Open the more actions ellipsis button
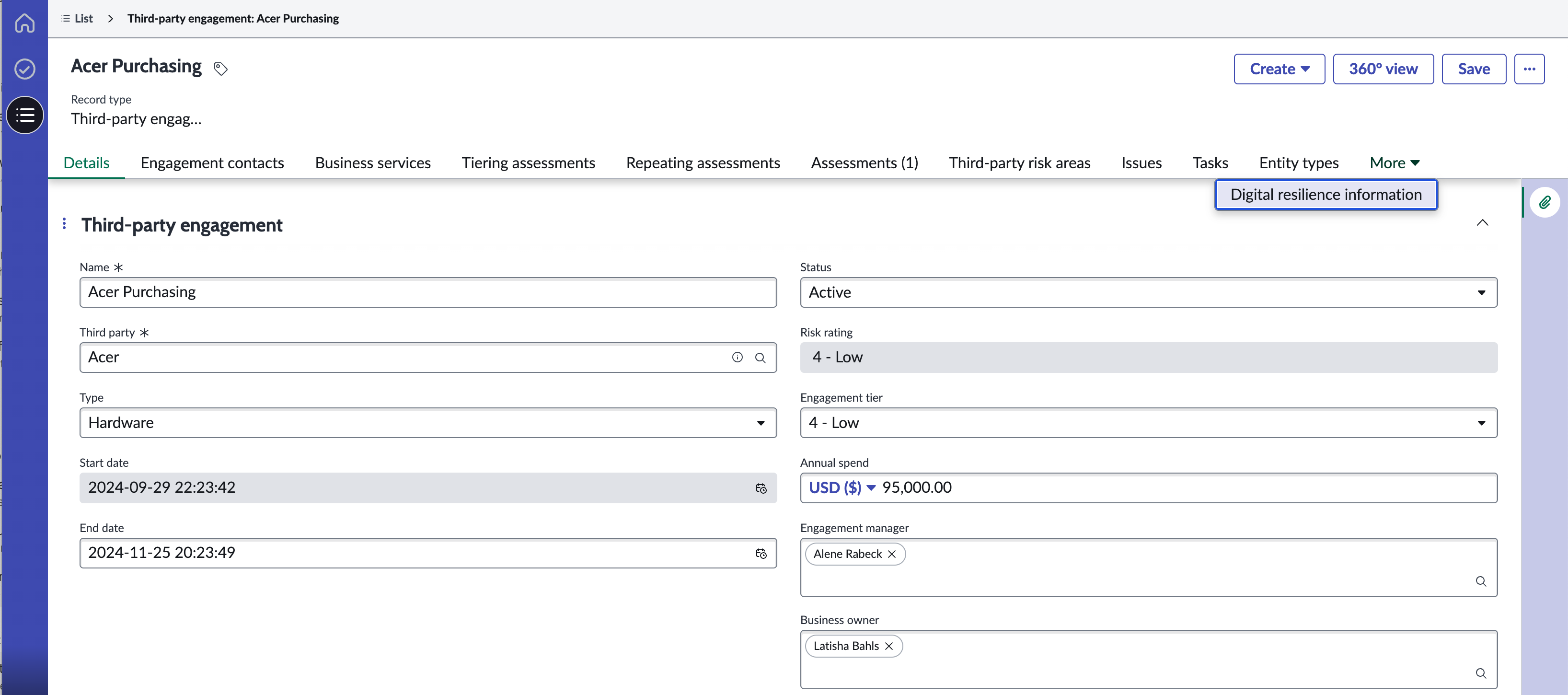 pos(1529,69)
